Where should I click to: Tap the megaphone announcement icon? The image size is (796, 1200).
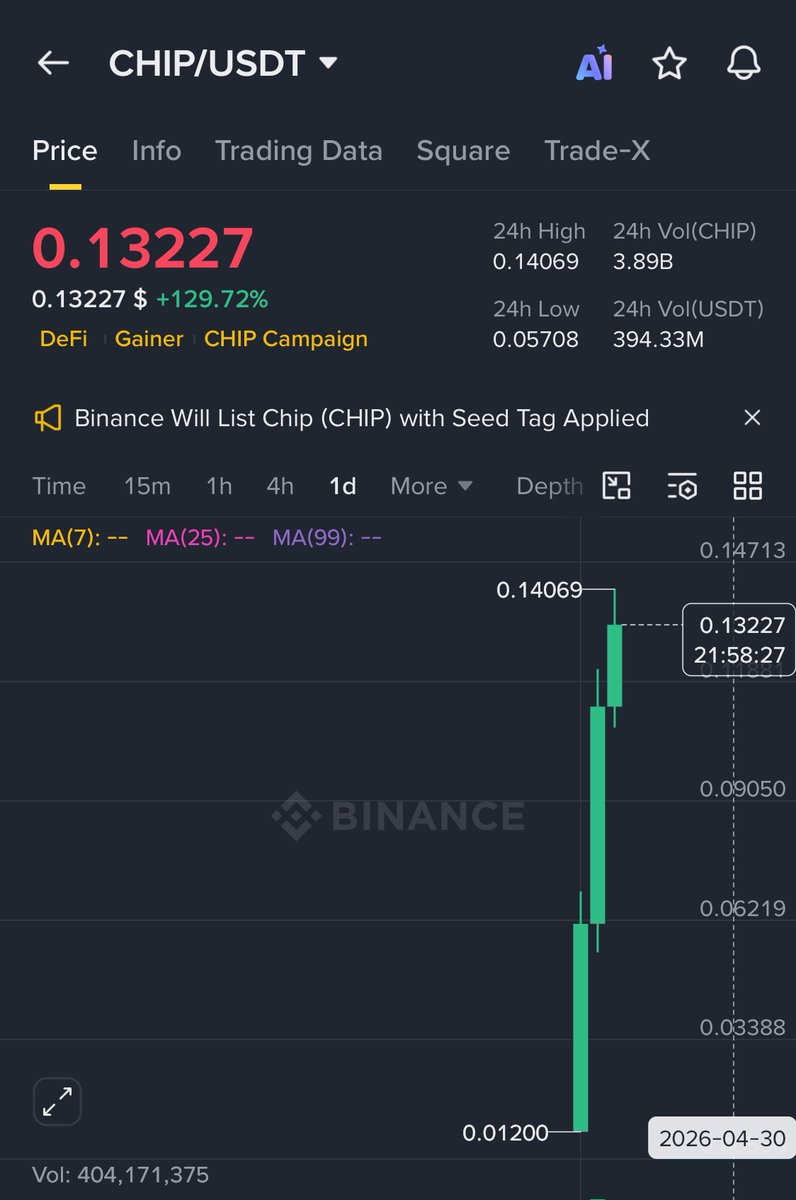click(48, 418)
